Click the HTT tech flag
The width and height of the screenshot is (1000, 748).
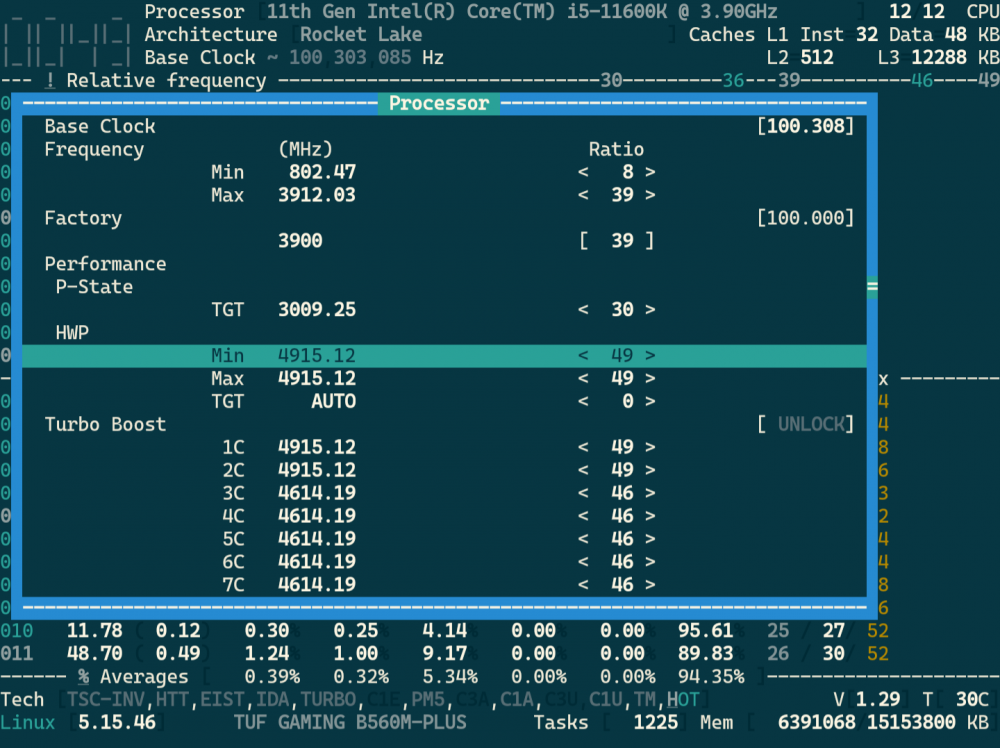pos(173,700)
